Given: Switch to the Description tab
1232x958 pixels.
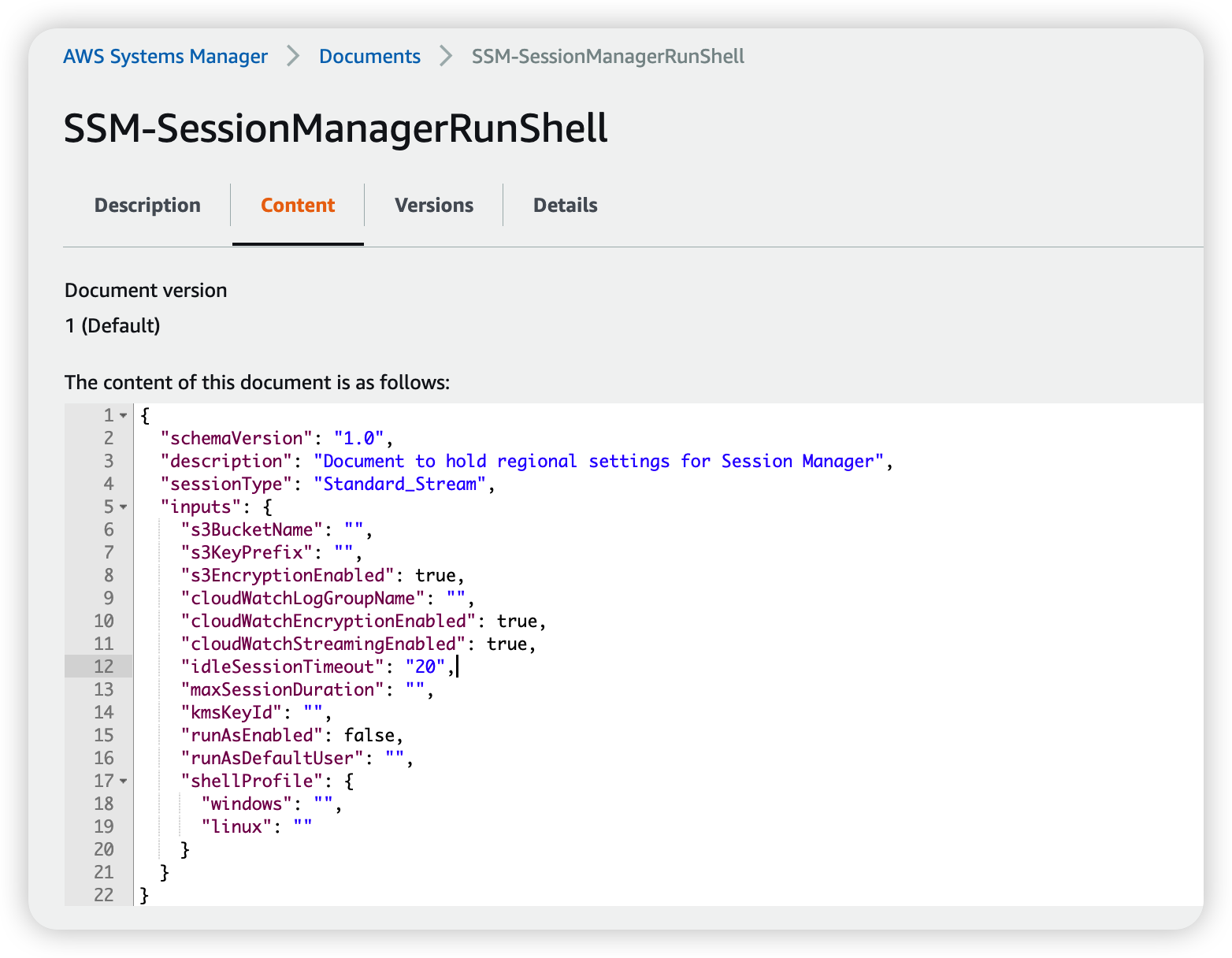Looking at the screenshot, I should click(147, 205).
